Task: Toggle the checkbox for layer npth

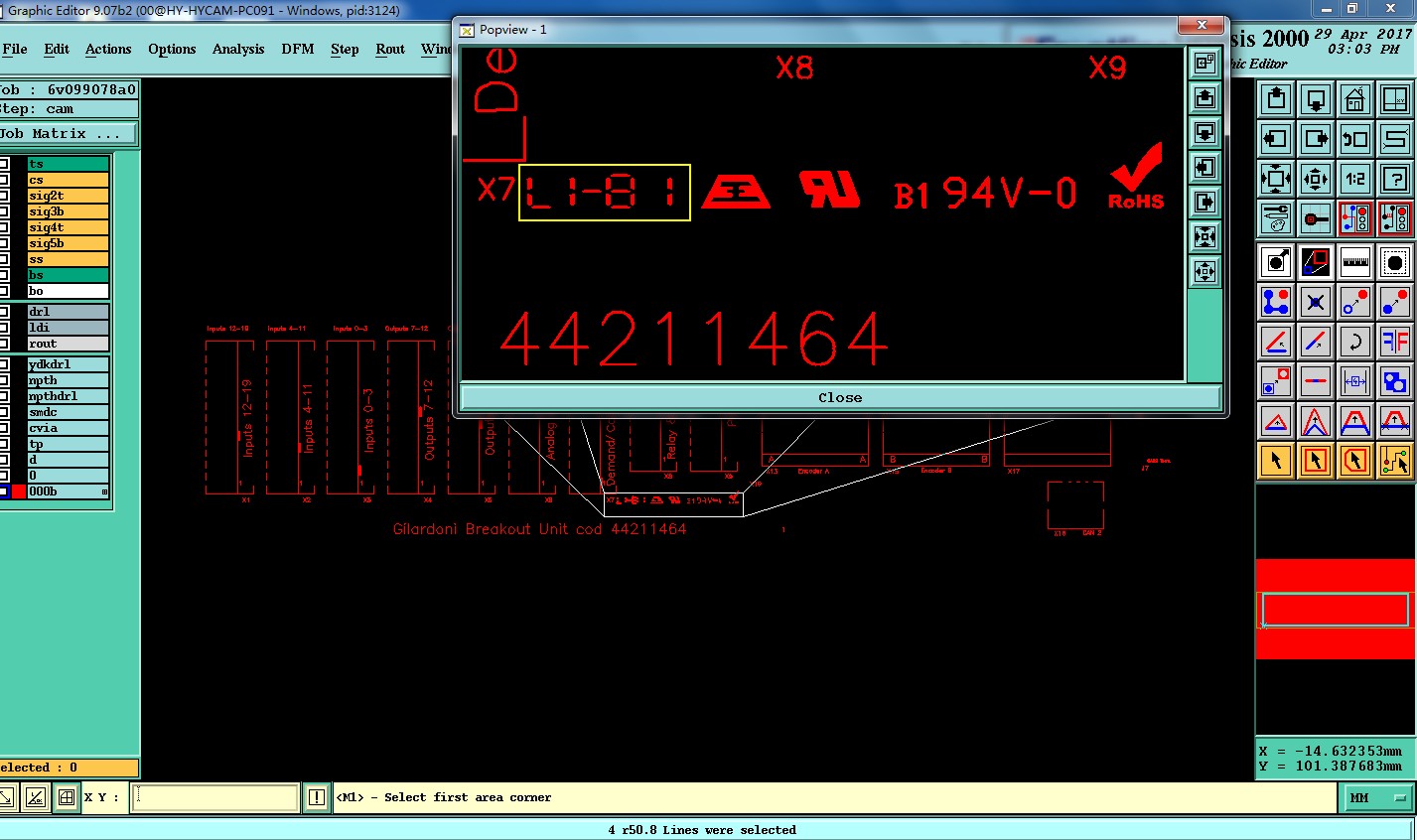Action: [x=4, y=380]
